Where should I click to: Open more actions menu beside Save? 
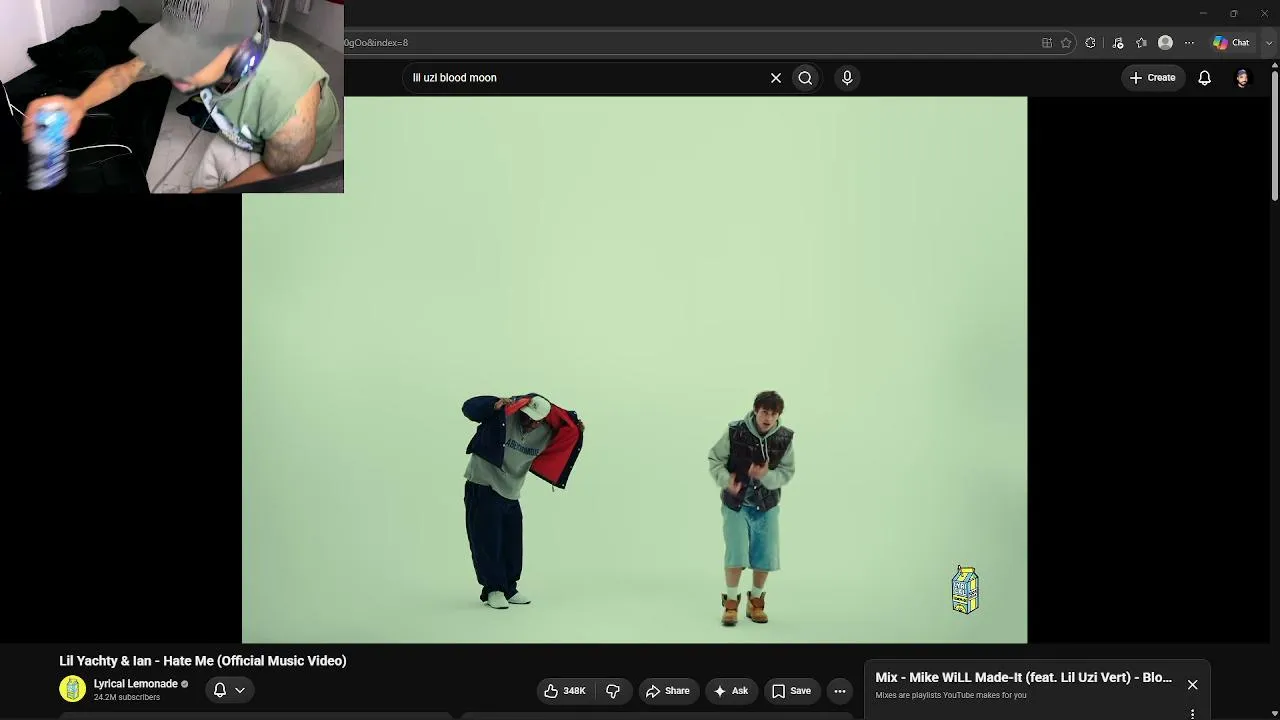(x=840, y=691)
